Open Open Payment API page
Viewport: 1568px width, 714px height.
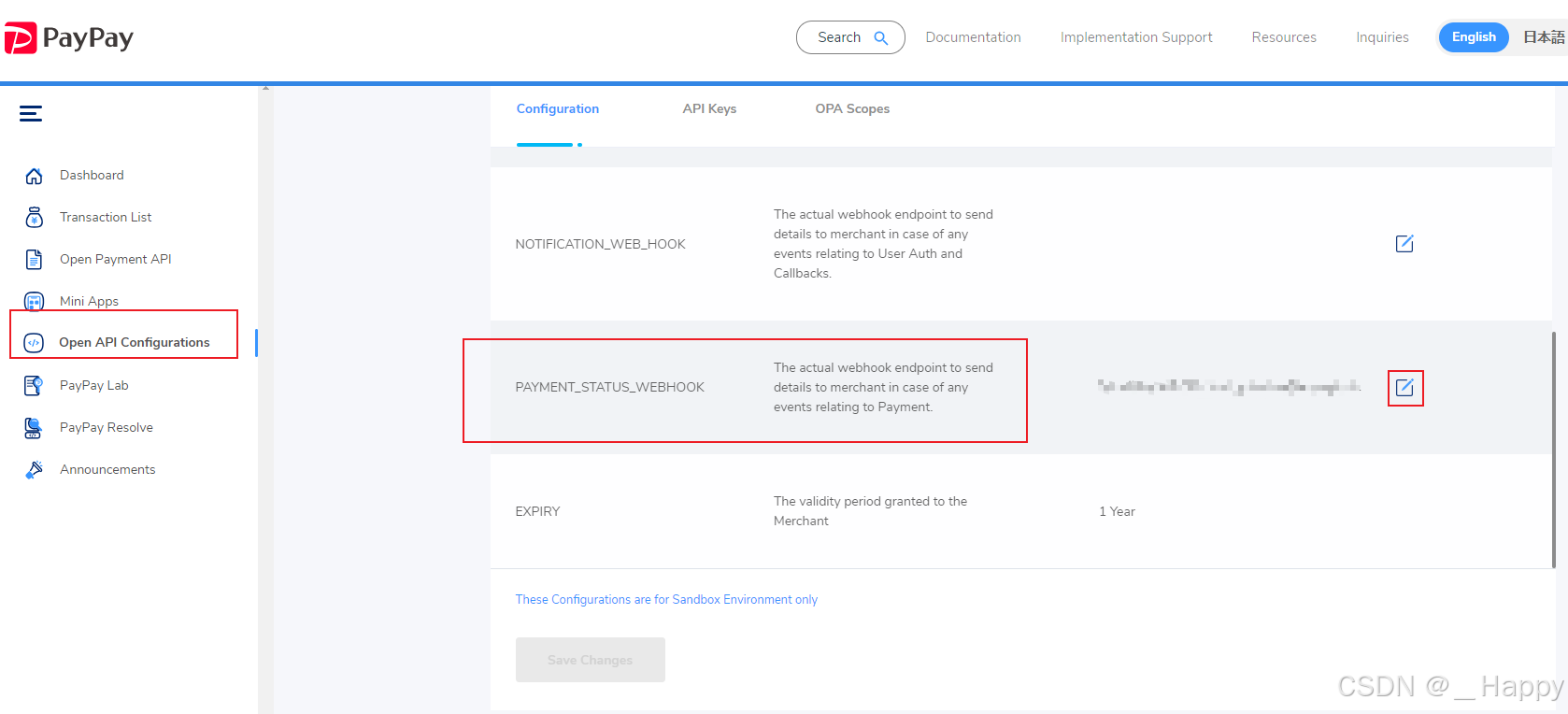point(116,259)
